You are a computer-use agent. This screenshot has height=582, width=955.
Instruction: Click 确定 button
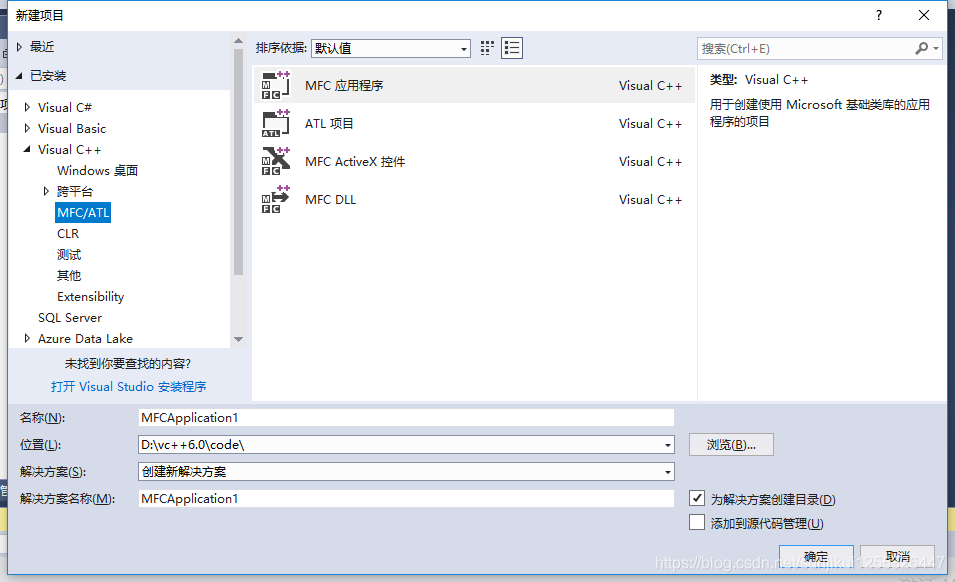[816, 556]
